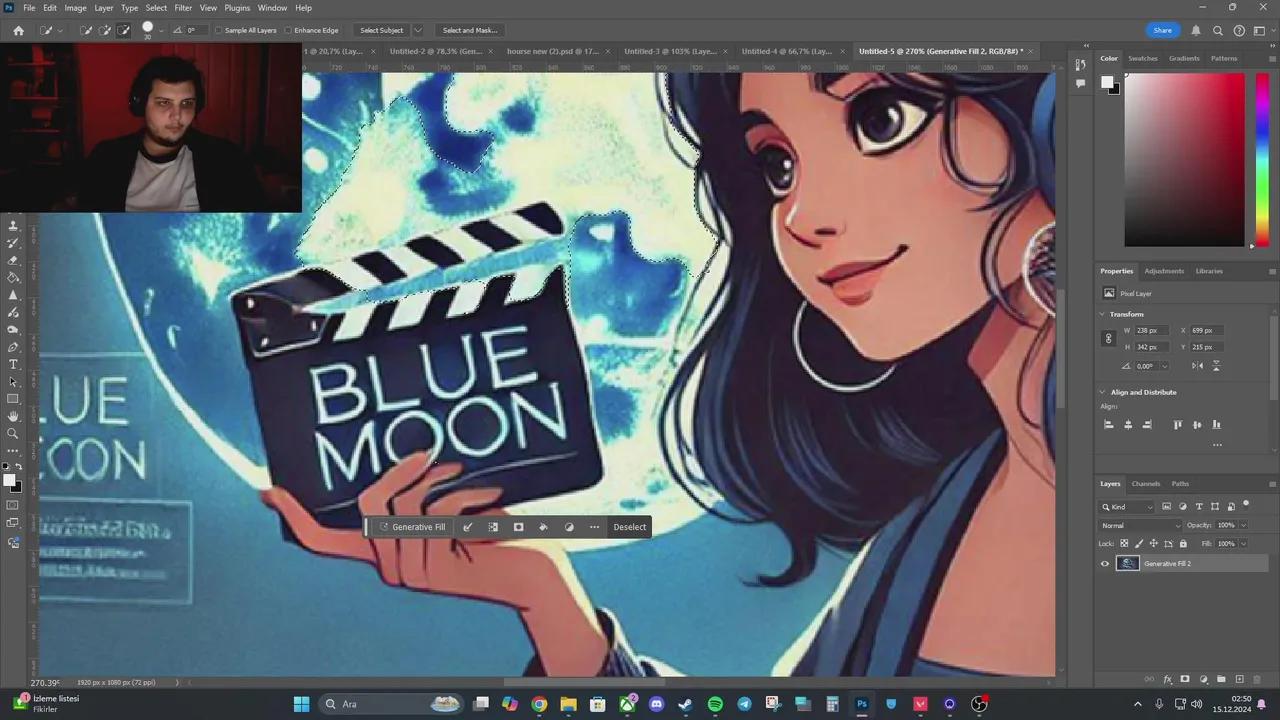Viewport: 1280px width, 720px height.
Task: Click Align top edges icon
Action: tap(1177, 424)
